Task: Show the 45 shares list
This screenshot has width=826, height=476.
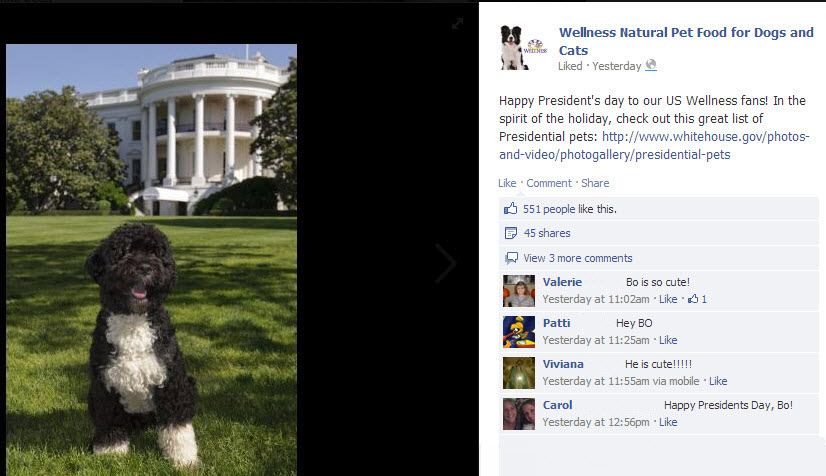Action: click(547, 233)
